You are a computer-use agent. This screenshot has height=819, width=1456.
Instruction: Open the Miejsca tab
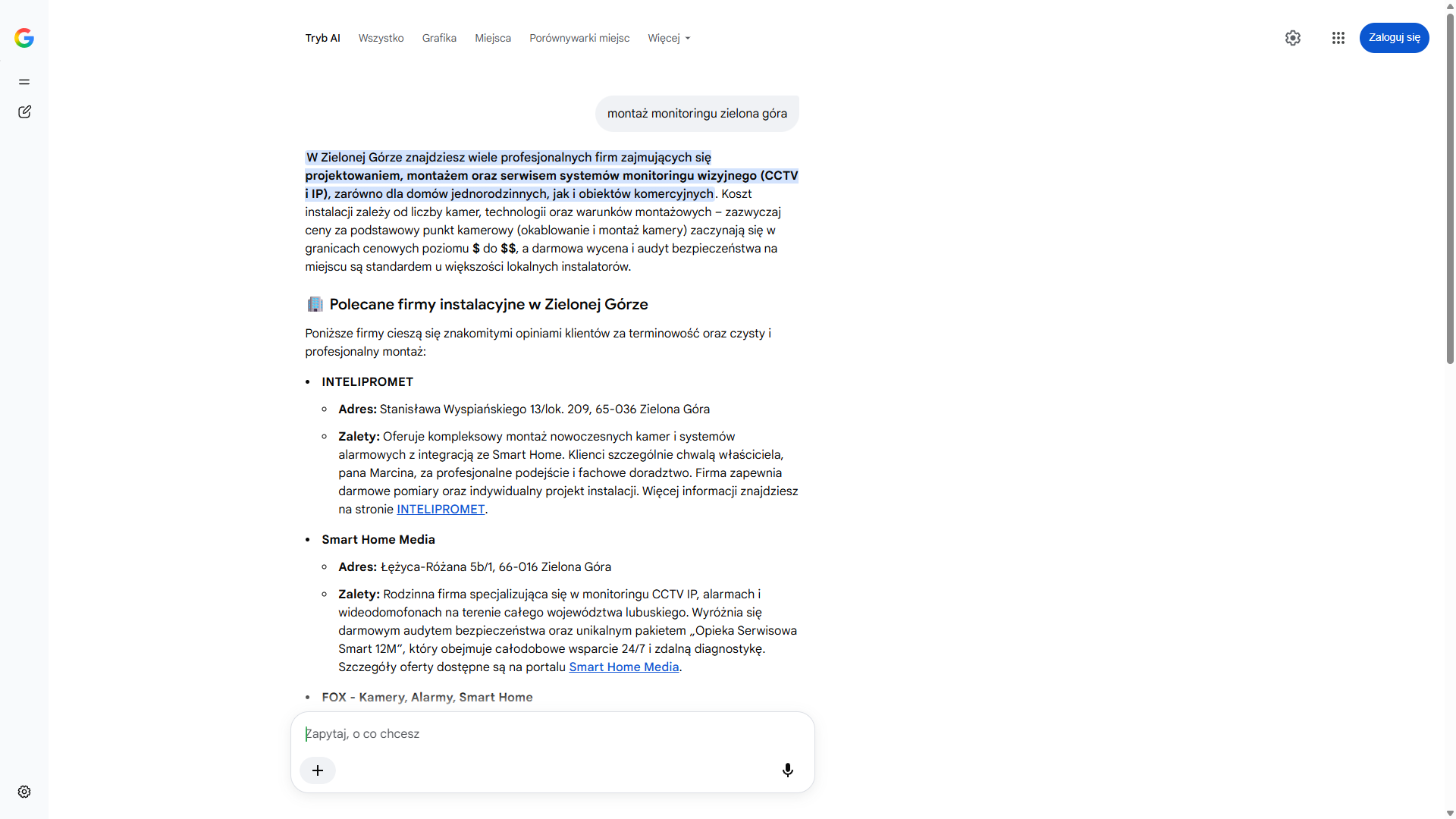click(x=493, y=38)
